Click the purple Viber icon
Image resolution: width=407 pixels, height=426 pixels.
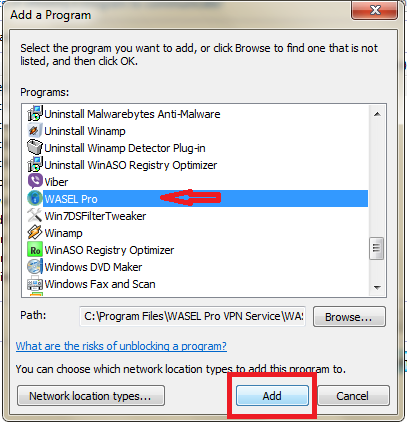35,182
